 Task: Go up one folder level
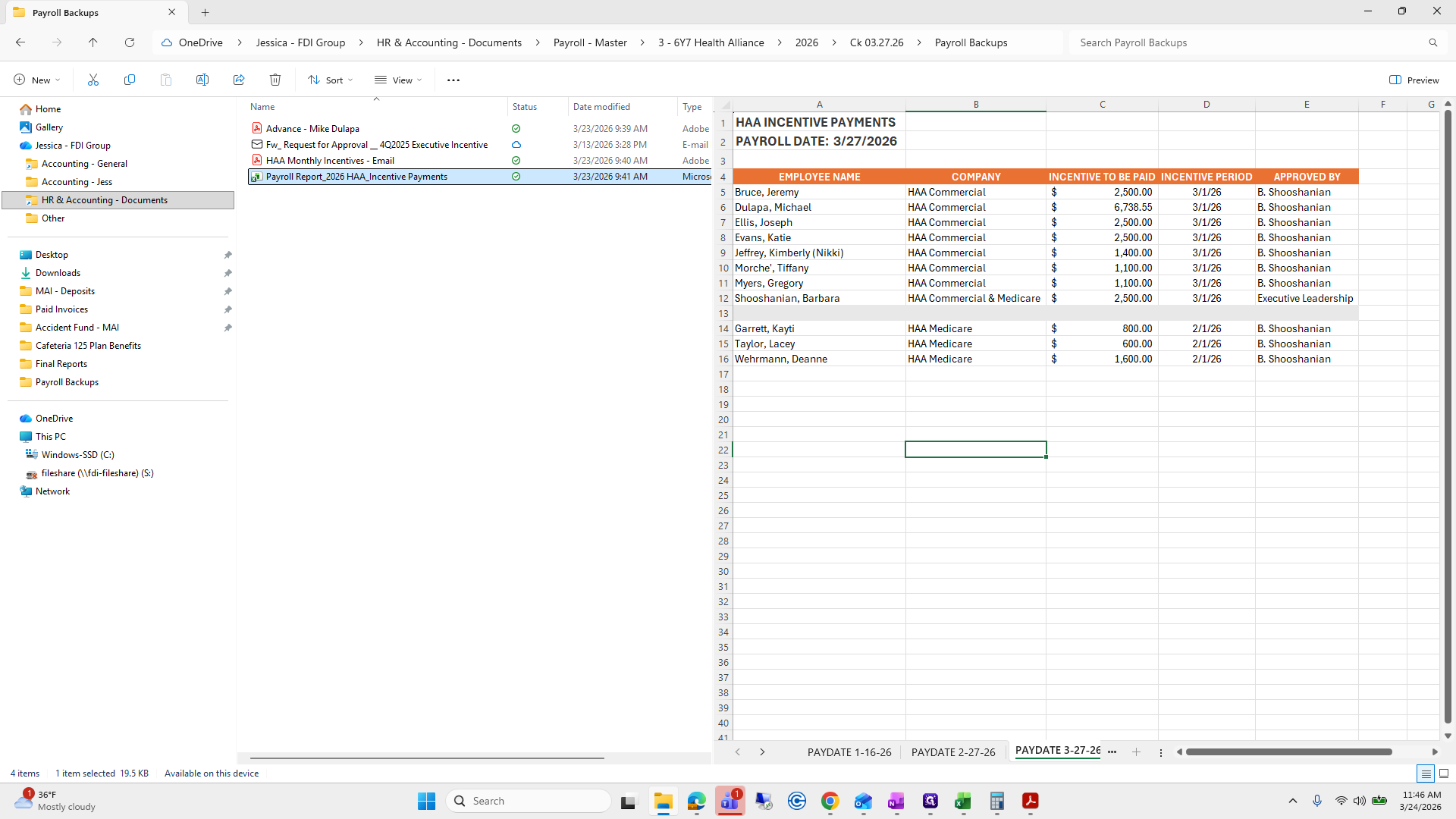(x=93, y=42)
